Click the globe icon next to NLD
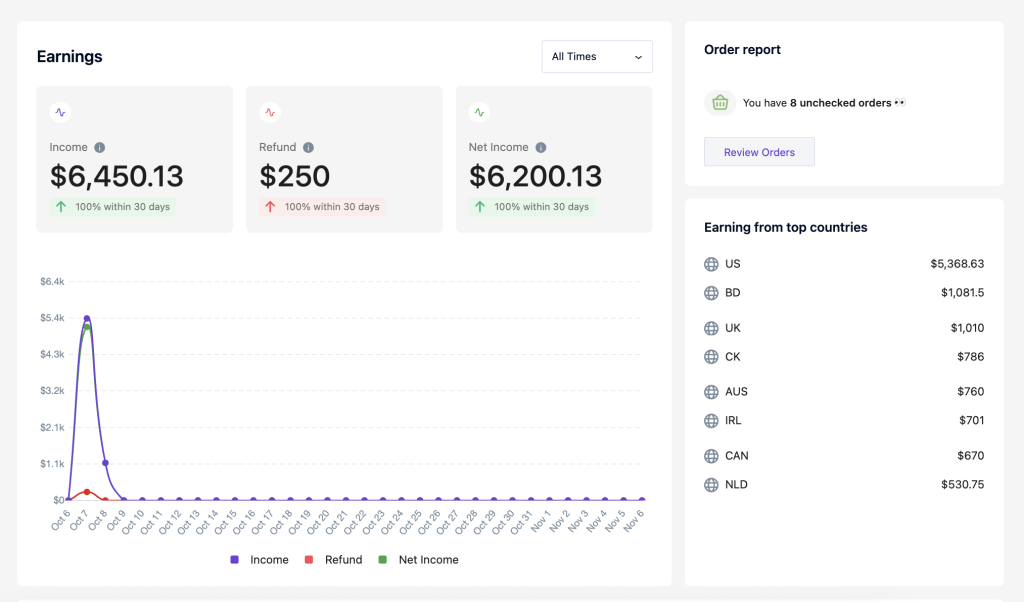 coord(711,485)
